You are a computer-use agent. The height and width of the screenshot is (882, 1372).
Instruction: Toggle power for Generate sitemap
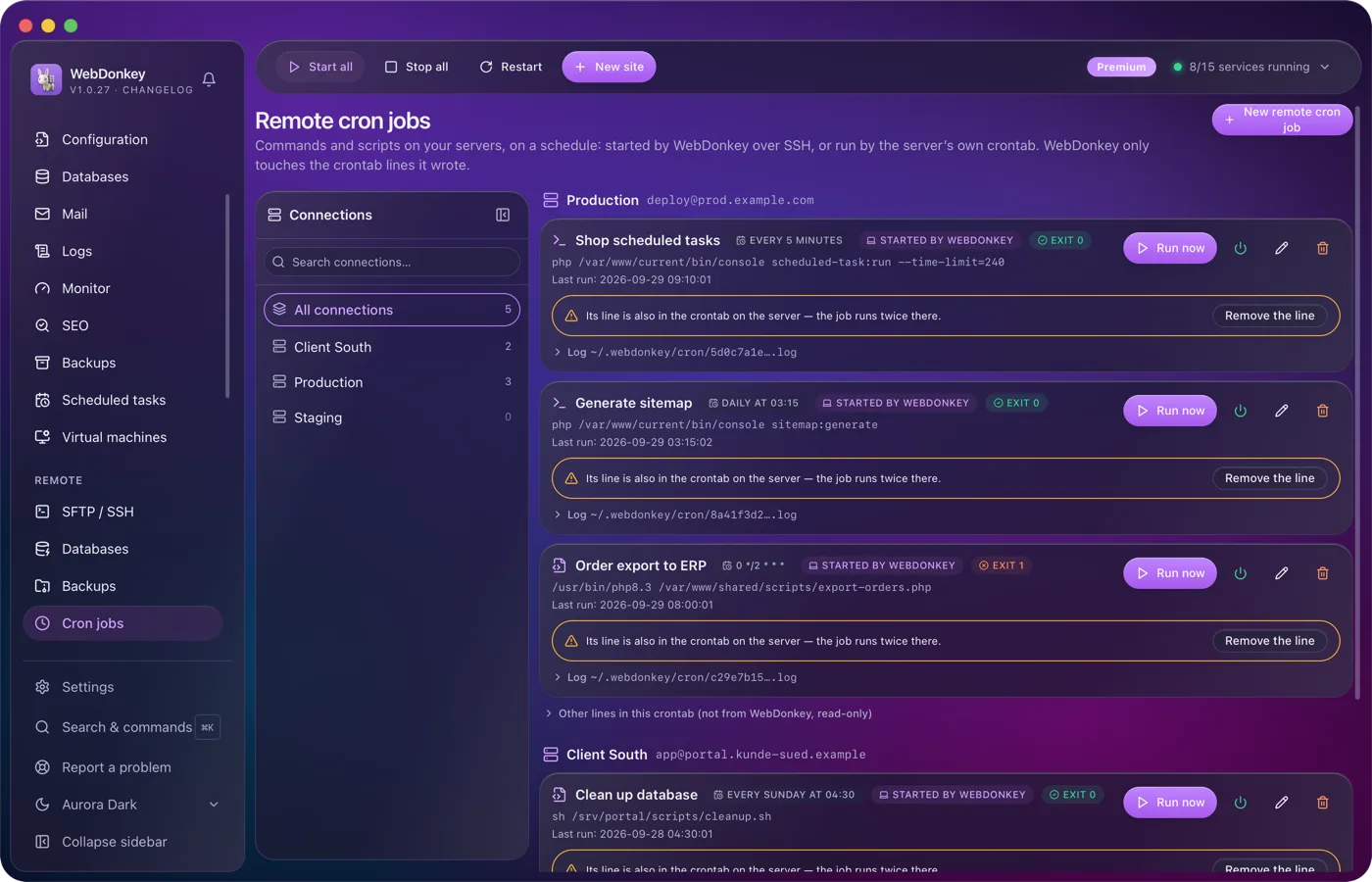tap(1240, 411)
